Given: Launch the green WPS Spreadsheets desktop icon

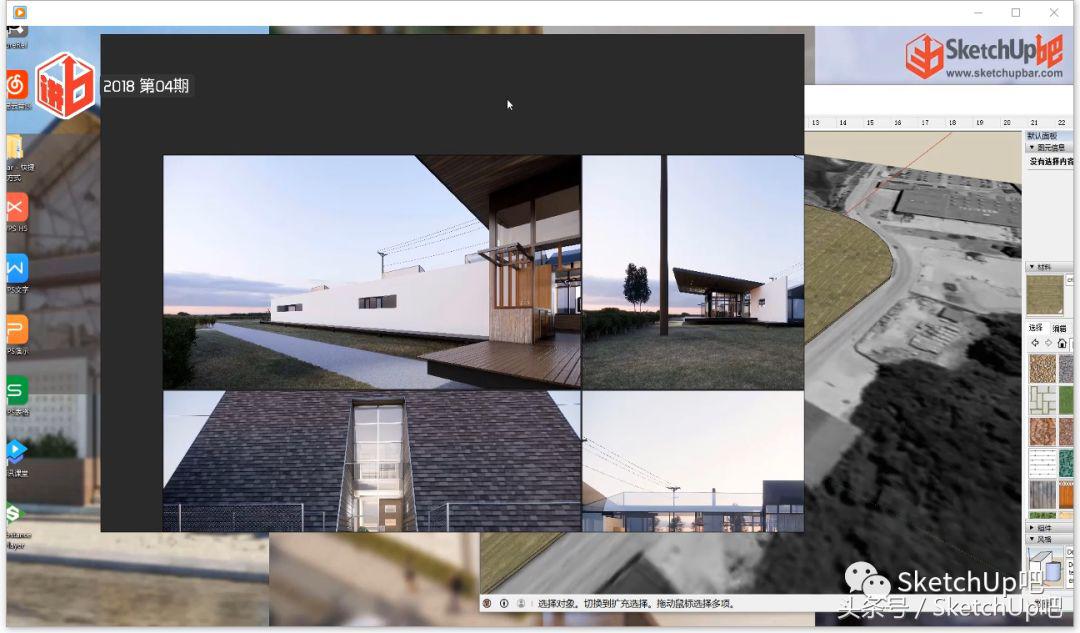Looking at the screenshot, I should [17, 391].
